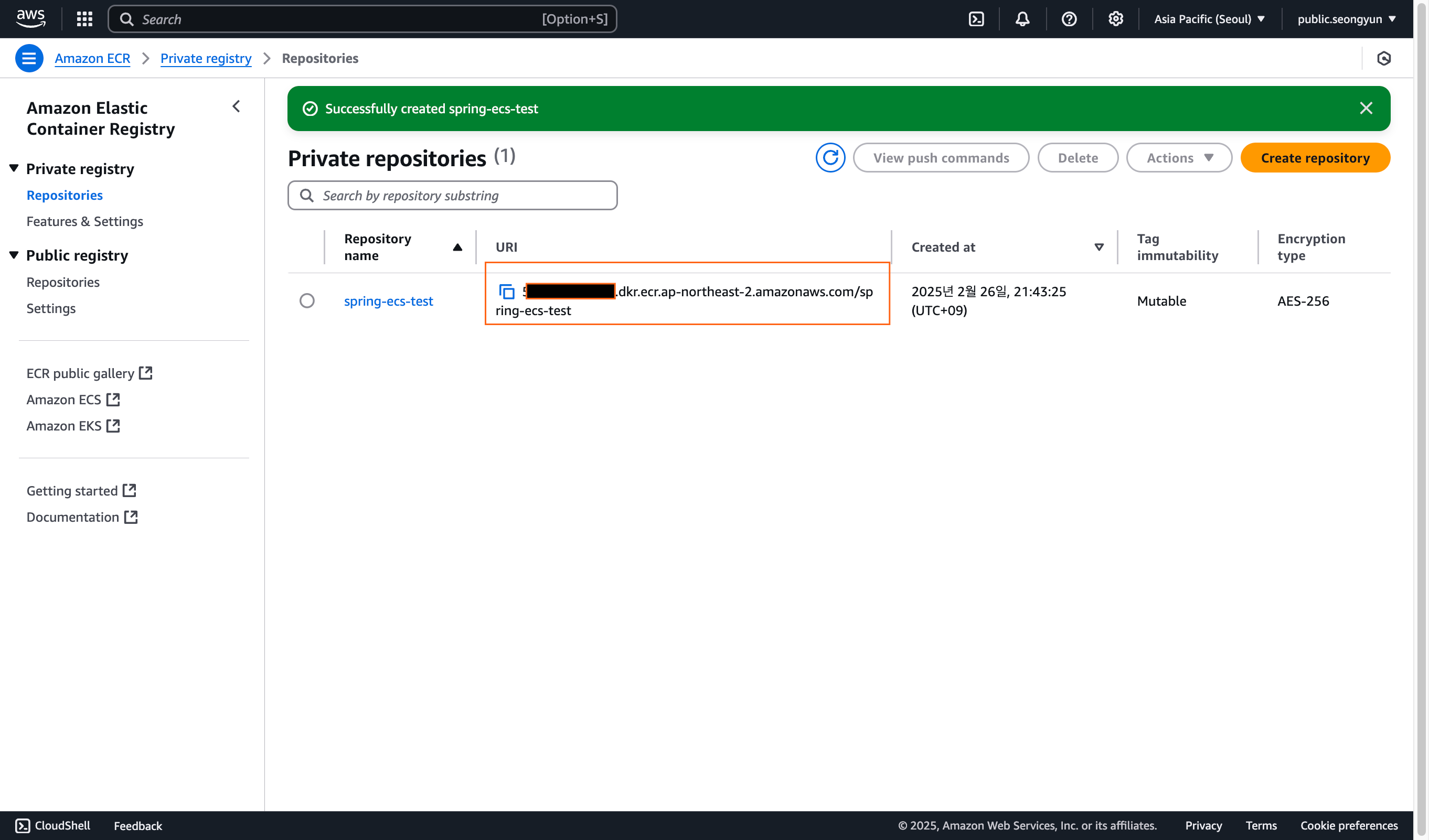This screenshot has height=840, width=1429.
Task: Open the hamburger navigation menu
Action: coord(29,58)
